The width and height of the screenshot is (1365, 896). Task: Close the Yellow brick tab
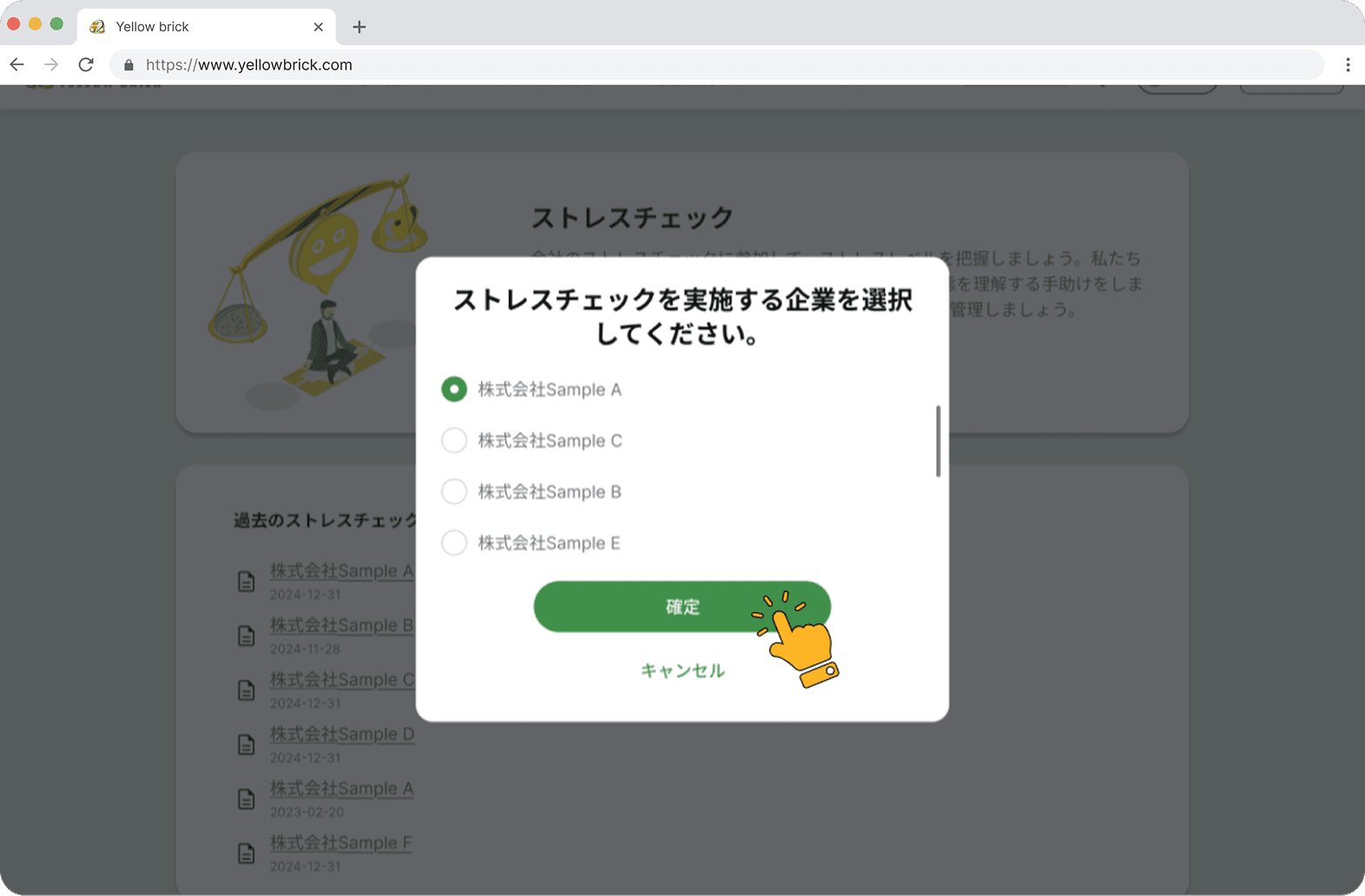(x=319, y=27)
